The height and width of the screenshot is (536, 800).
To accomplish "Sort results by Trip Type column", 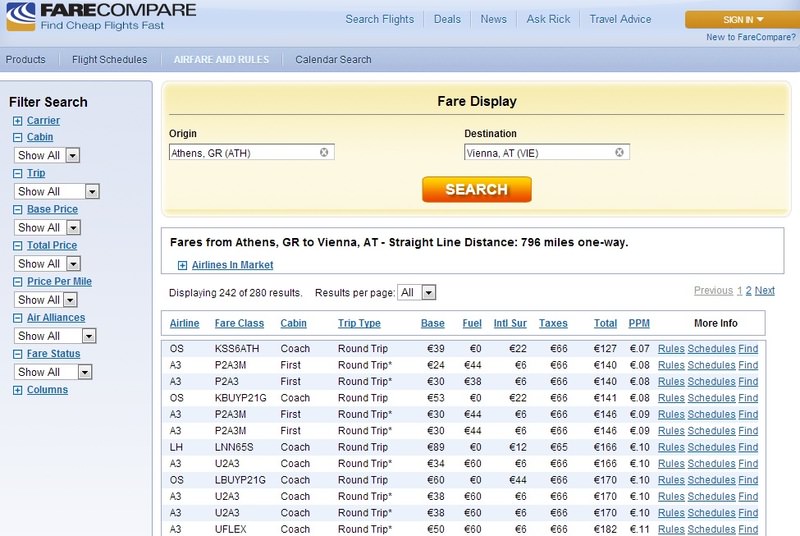I will 359,323.
